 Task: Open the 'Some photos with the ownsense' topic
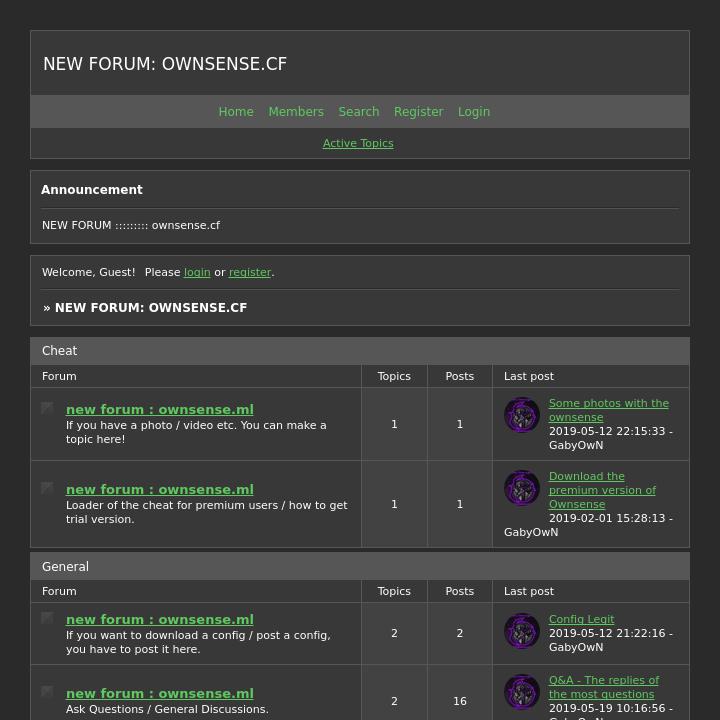pos(608,410)
